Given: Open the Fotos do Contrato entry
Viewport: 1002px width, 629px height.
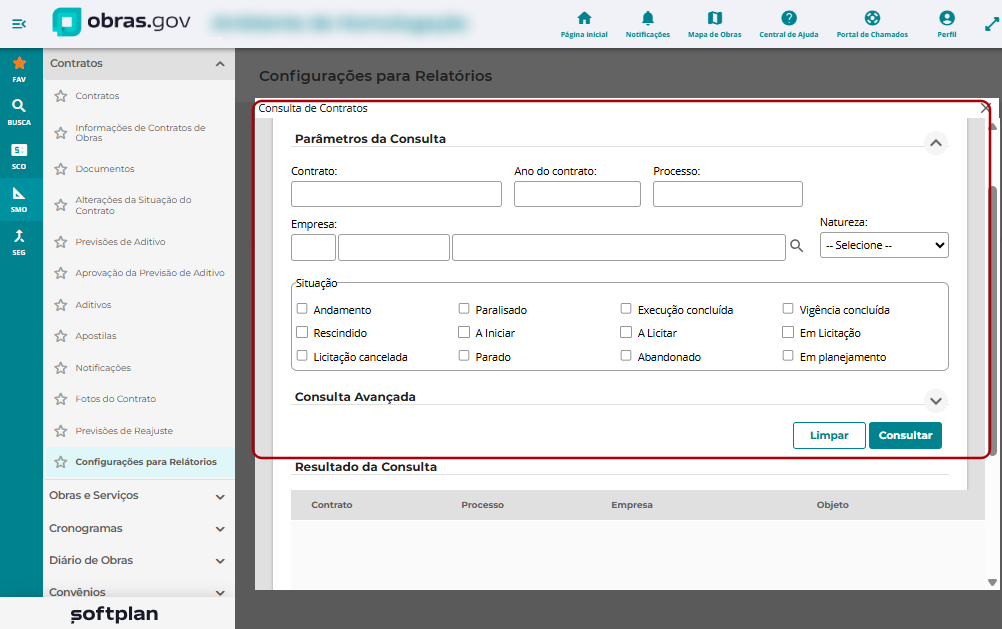Looking at the screenshot, I should 116,399.
